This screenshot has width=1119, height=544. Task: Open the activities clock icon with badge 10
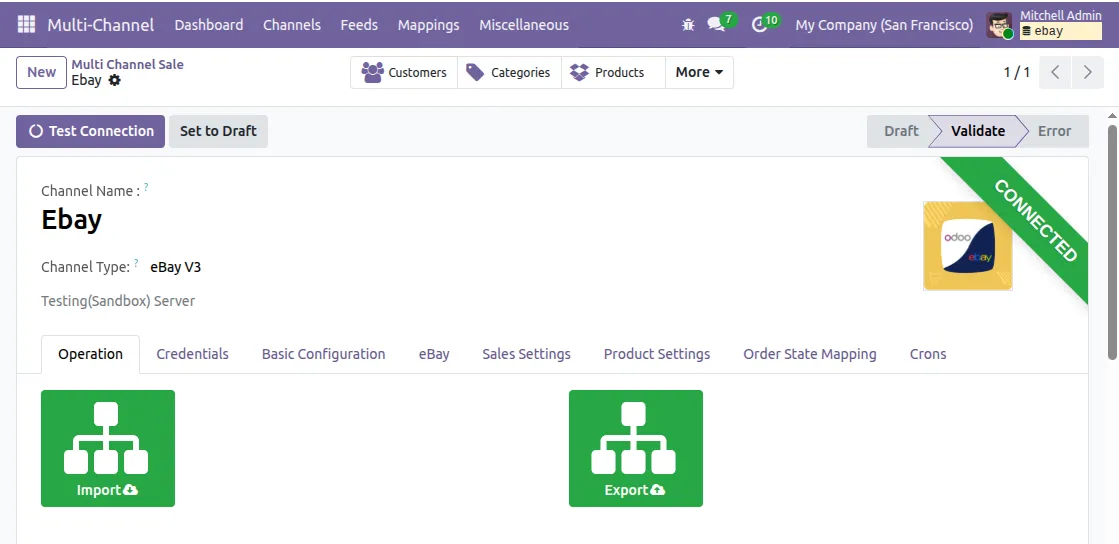759,25
